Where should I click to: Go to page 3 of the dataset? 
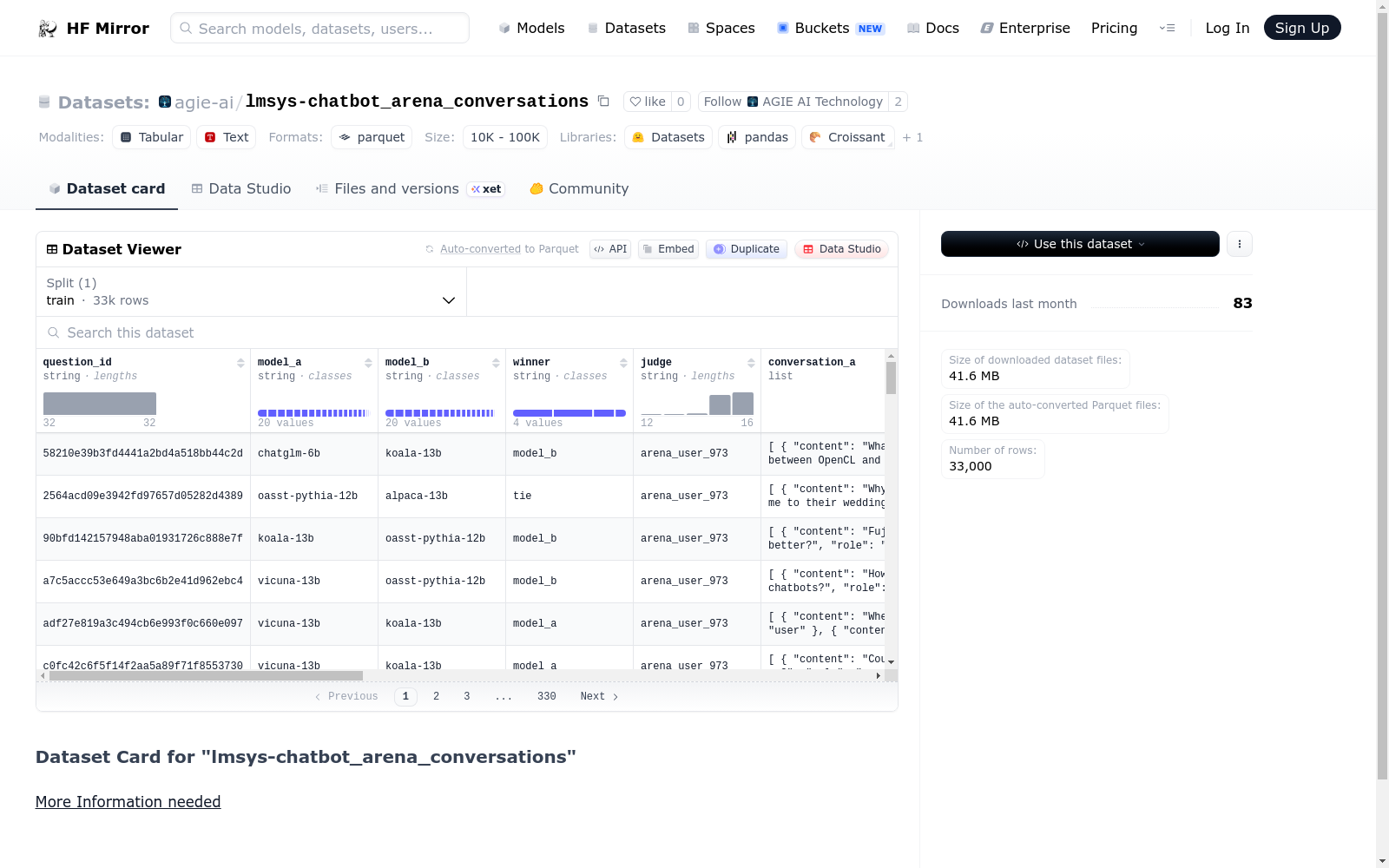tap(466, 696)
